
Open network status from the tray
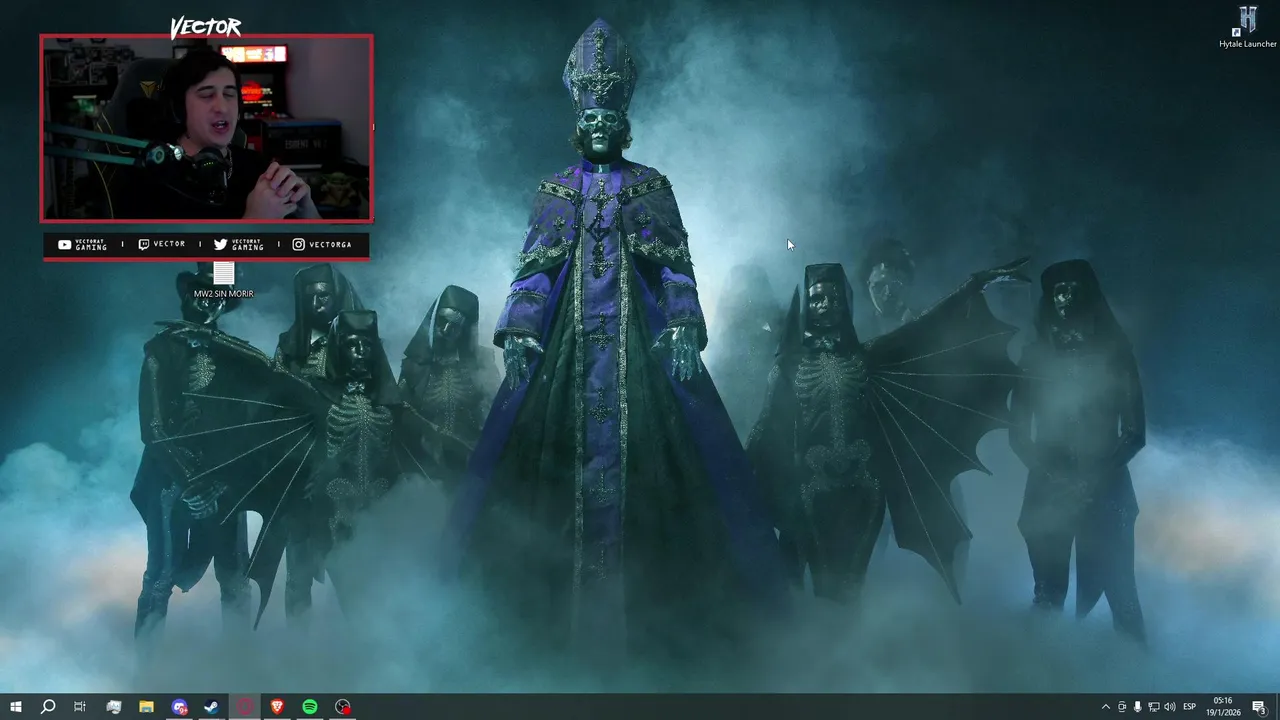[1154, 707]
